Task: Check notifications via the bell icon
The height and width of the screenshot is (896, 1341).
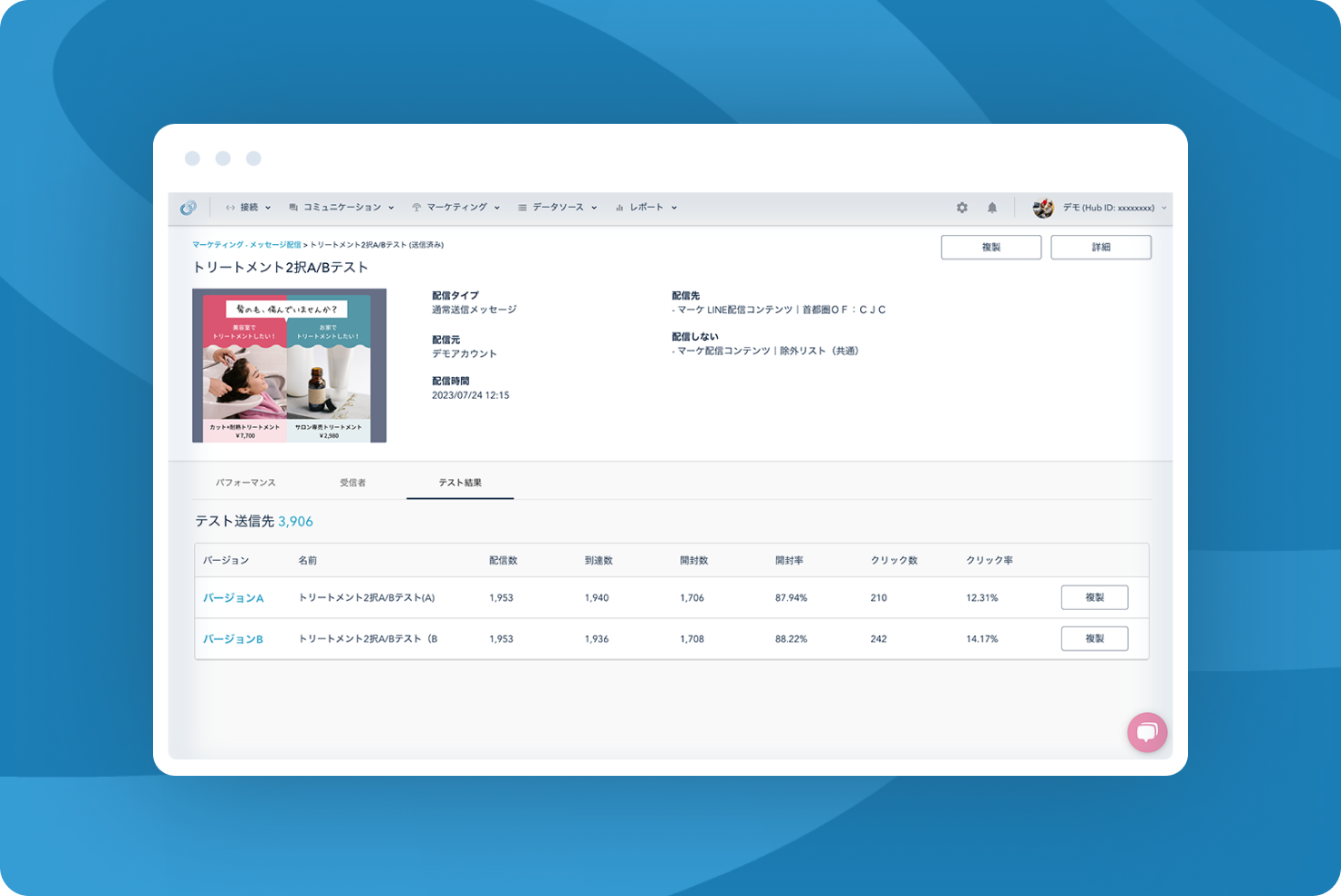Action: click(992, 207)
